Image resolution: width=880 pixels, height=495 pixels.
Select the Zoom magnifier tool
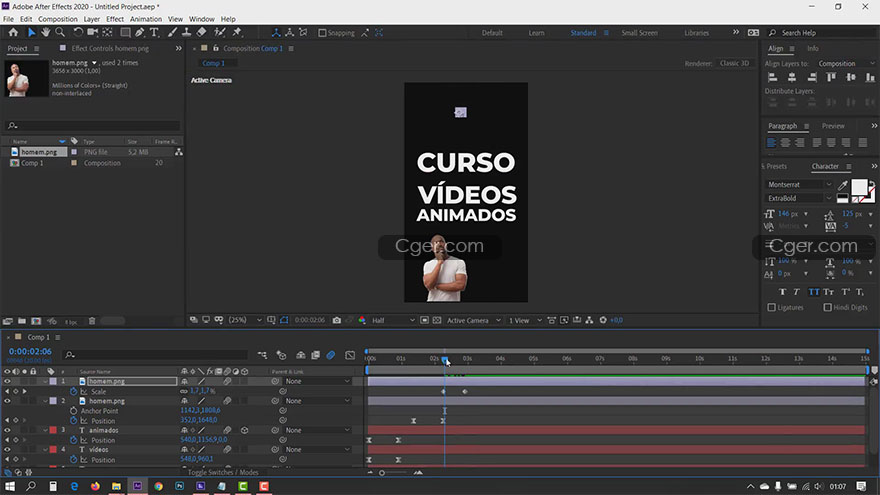click(x=60, y=33)
